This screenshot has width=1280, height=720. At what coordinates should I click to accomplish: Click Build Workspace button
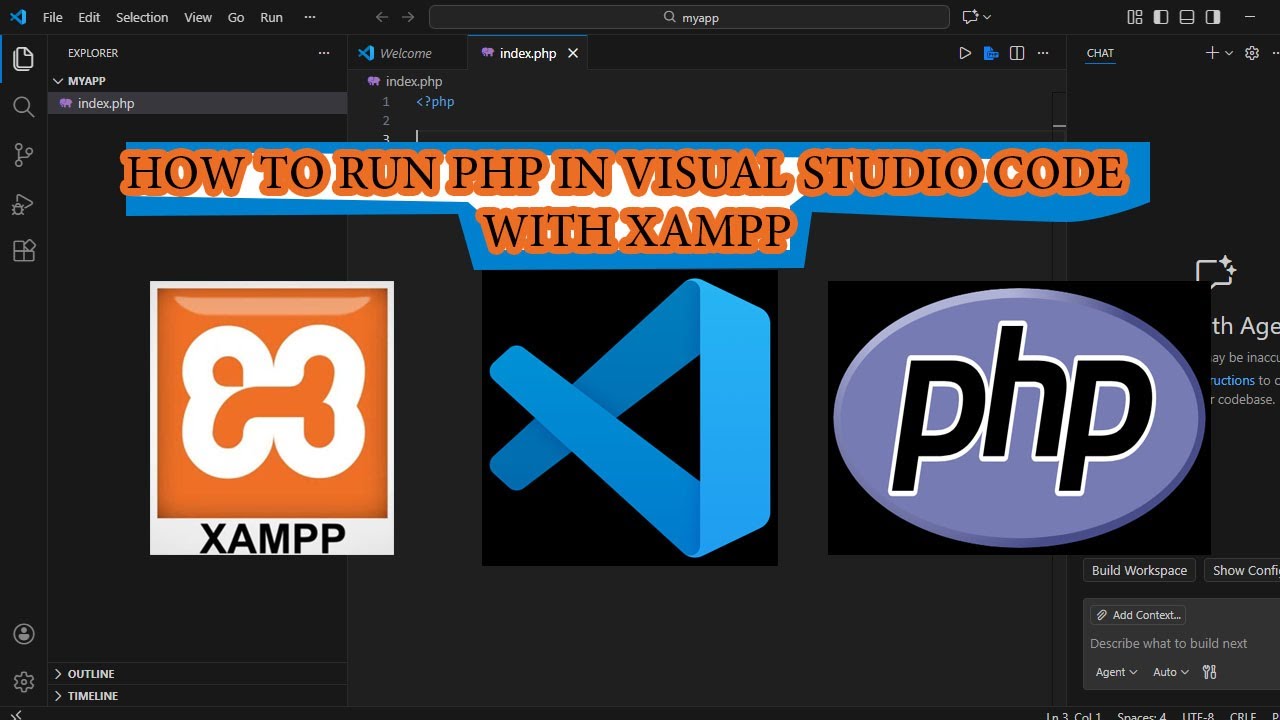(x=1139, y=570)
